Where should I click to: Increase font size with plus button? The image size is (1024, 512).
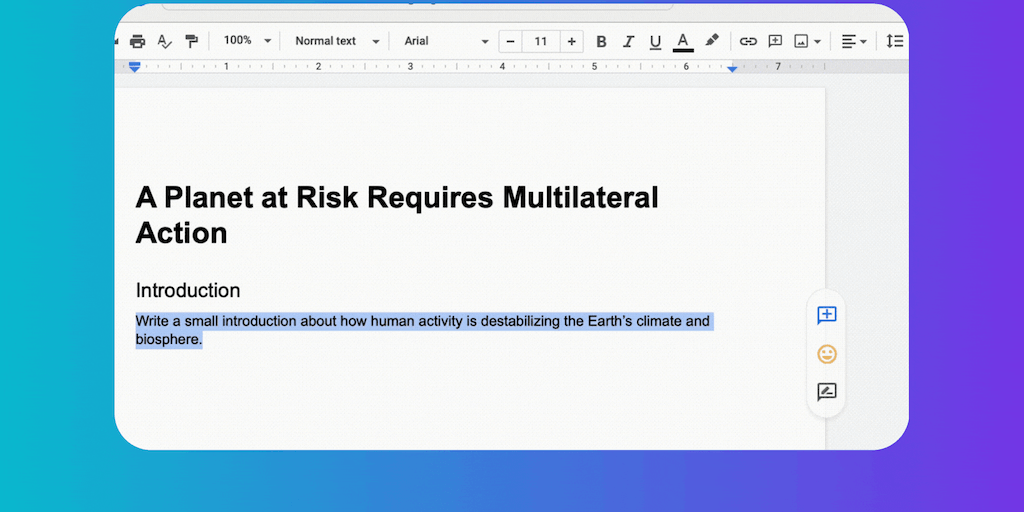click(571, 41)
